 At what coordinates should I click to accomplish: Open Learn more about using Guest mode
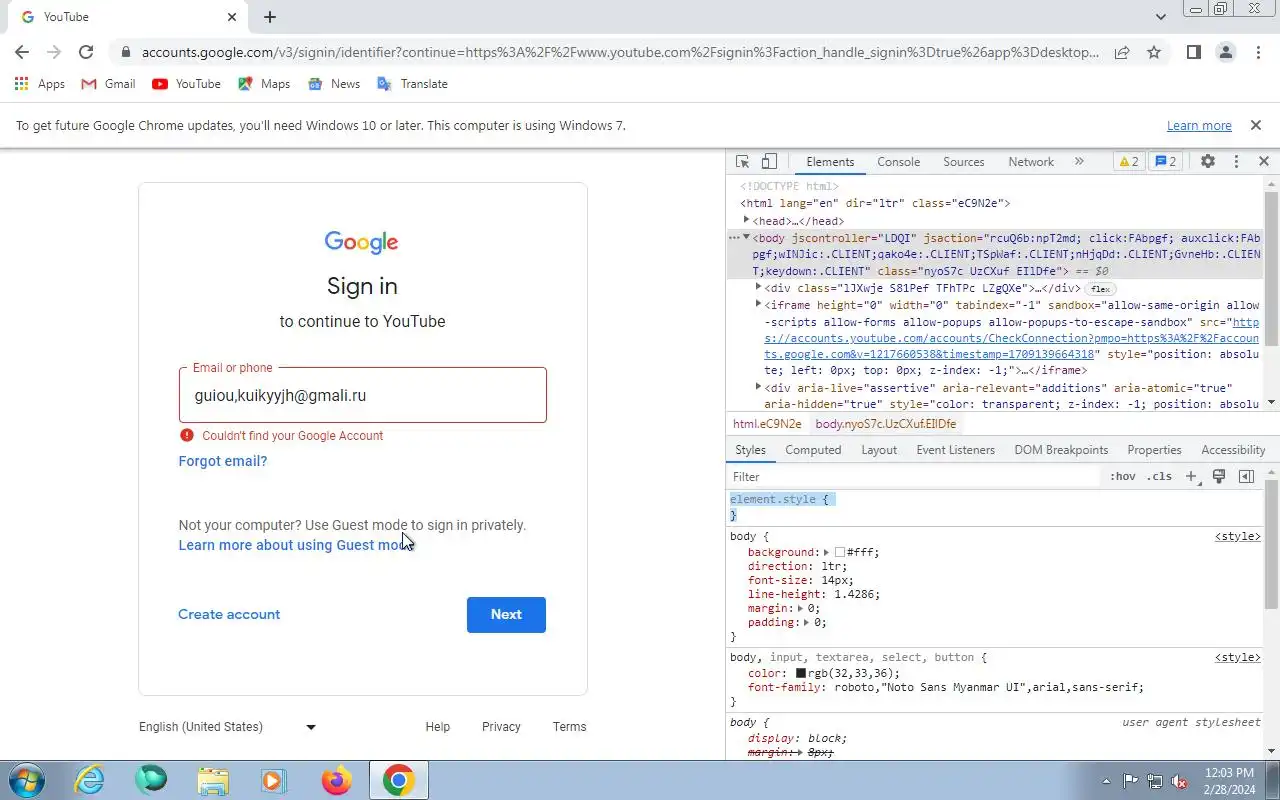point(296,545)
